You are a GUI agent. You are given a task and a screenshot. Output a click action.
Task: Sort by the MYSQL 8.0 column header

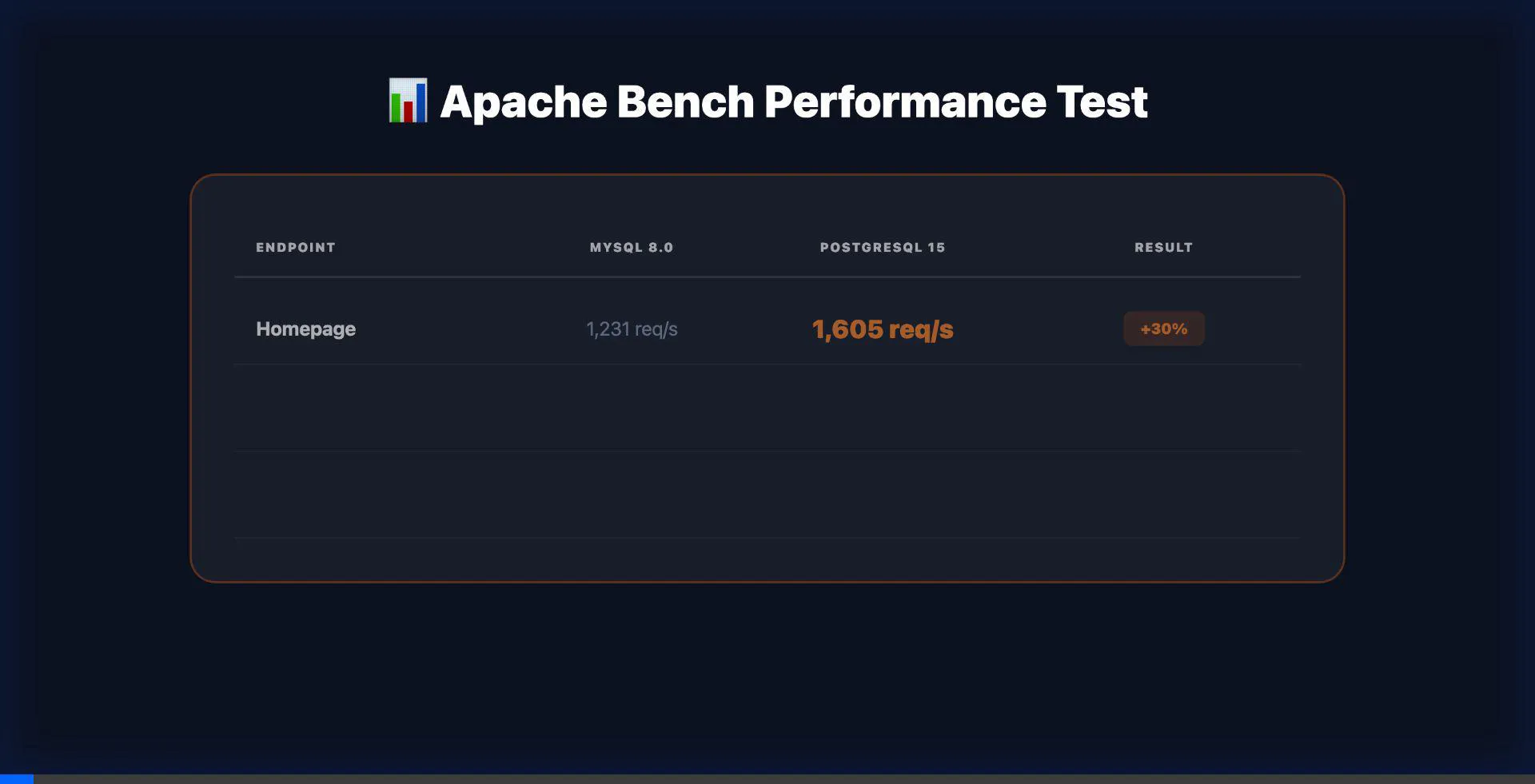click(632, 247)
